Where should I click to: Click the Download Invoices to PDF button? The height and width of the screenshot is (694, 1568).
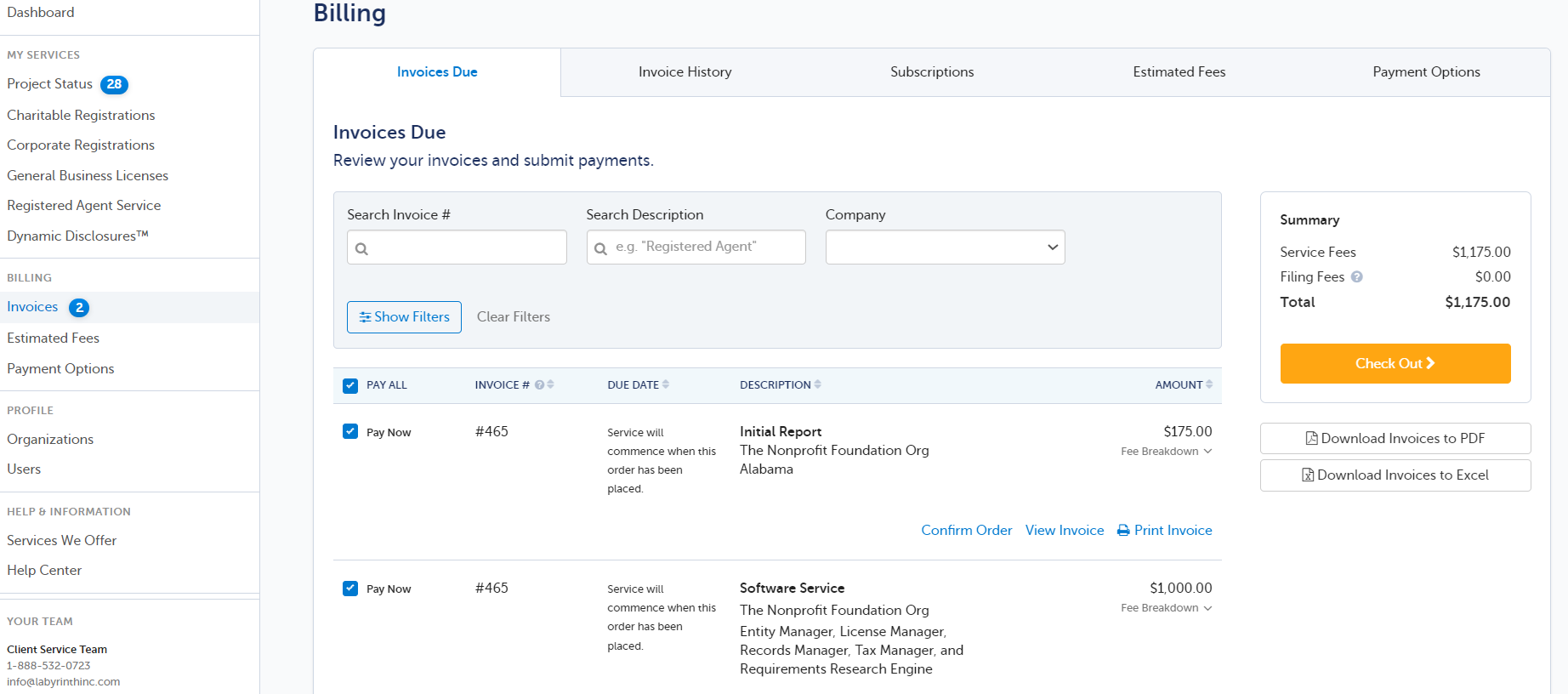tap(1395, 438)
